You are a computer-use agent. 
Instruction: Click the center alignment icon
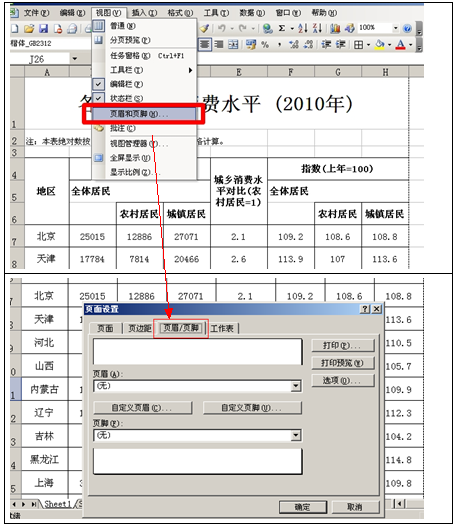[x=204, y=44]
